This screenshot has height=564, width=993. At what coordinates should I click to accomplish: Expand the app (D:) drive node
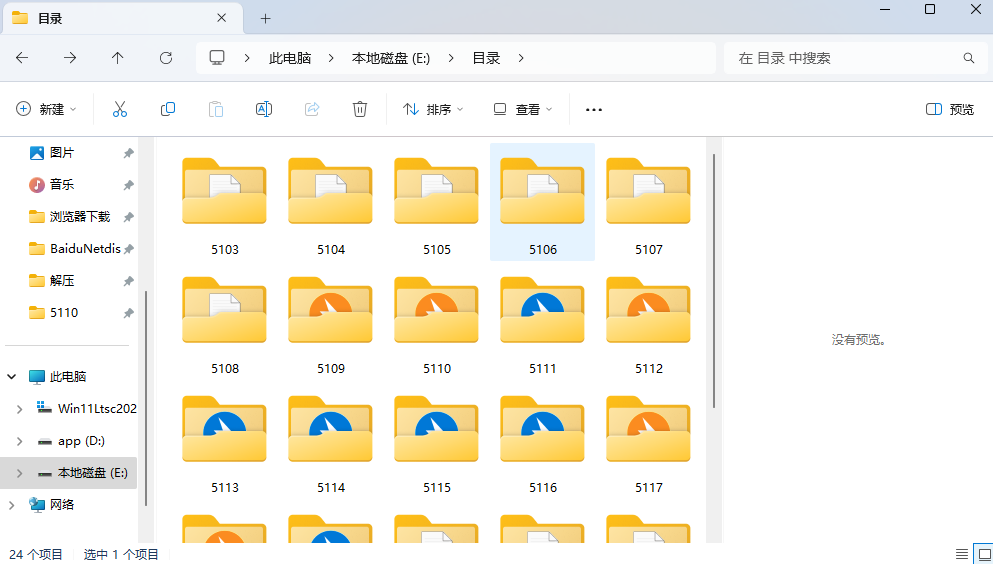(20, 441)
